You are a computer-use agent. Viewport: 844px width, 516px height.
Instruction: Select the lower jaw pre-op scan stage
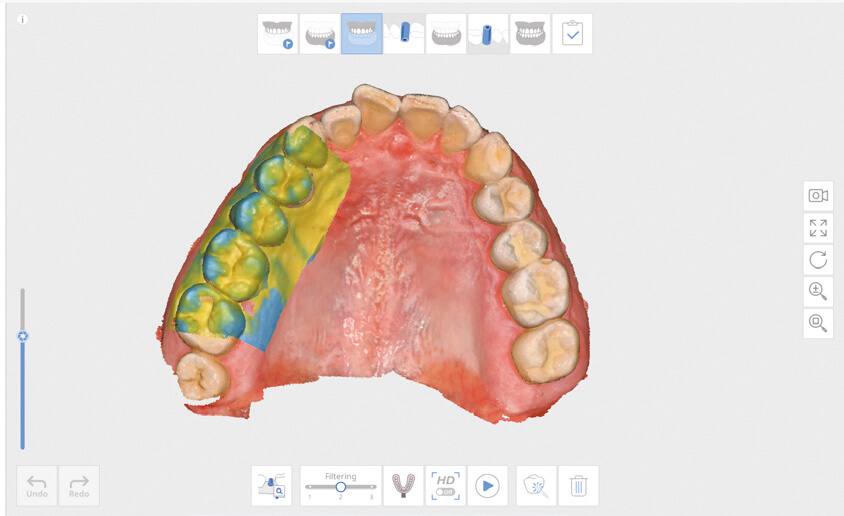coord(320,34)
